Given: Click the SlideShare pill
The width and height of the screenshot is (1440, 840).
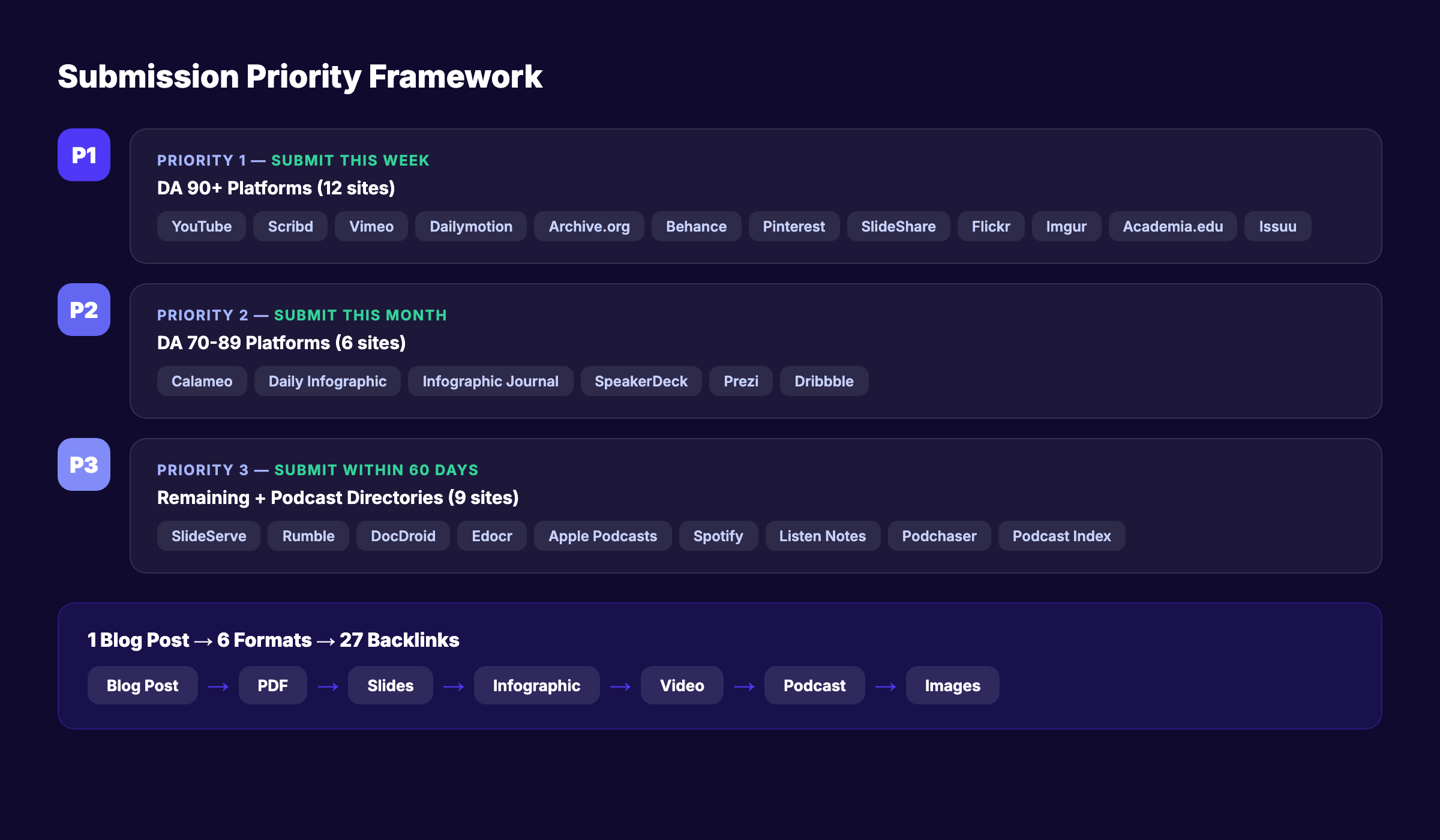Looking at the screenshot, I should tap(898, 226).
